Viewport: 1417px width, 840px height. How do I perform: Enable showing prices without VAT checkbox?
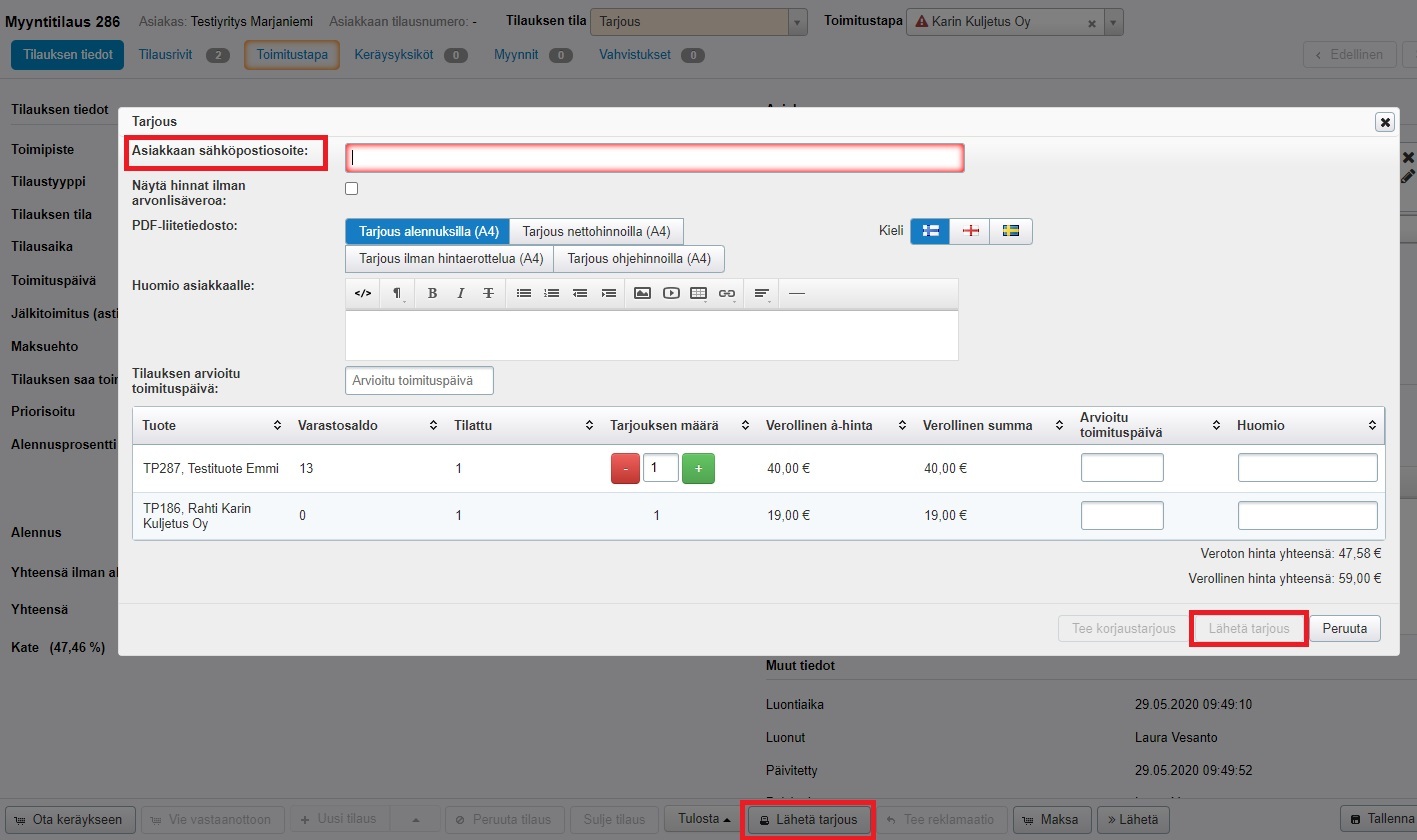(351, 189)
